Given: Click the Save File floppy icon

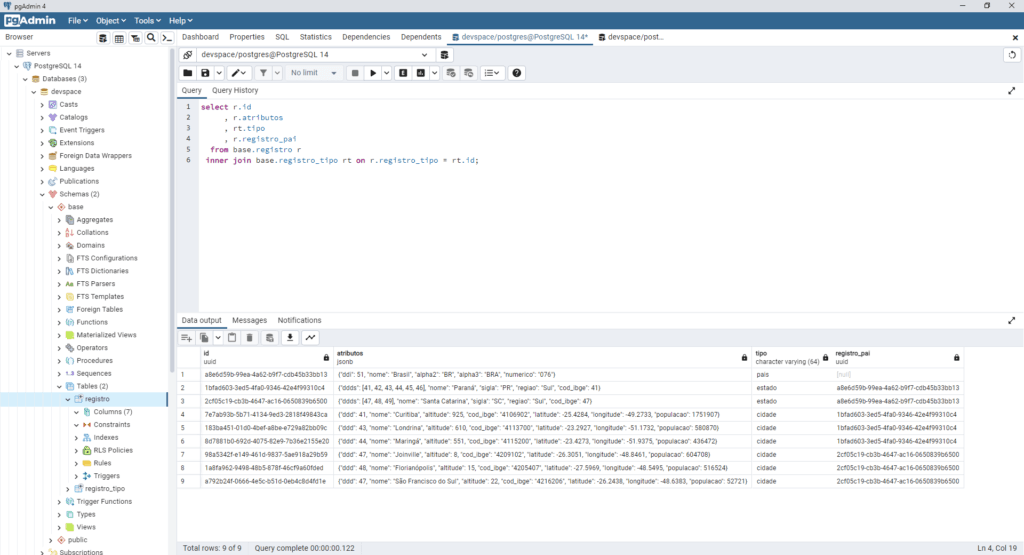Looking at the screenshot, I should tap(205, 73).
